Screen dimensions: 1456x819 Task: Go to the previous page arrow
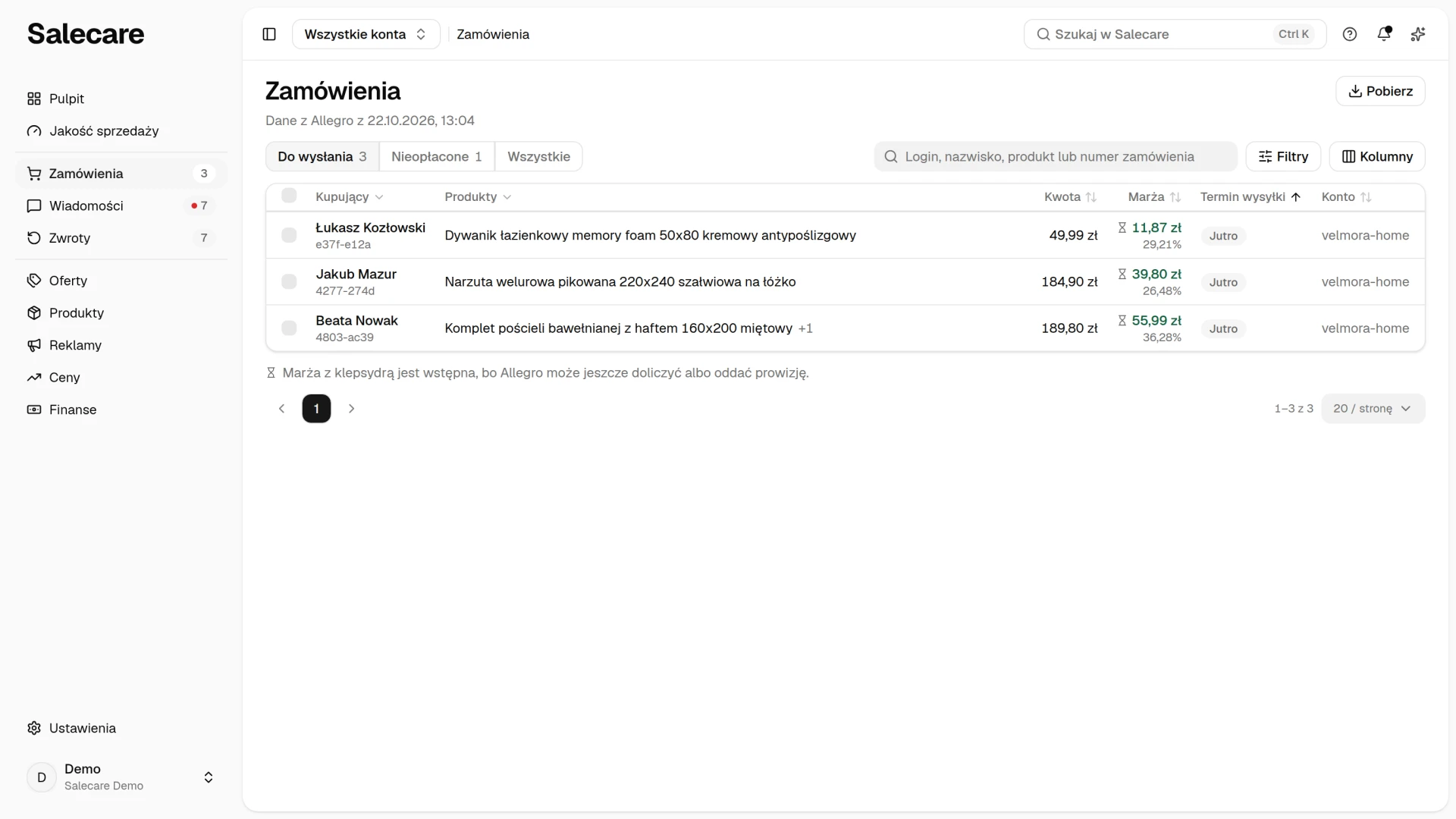[x=281, y=409]
